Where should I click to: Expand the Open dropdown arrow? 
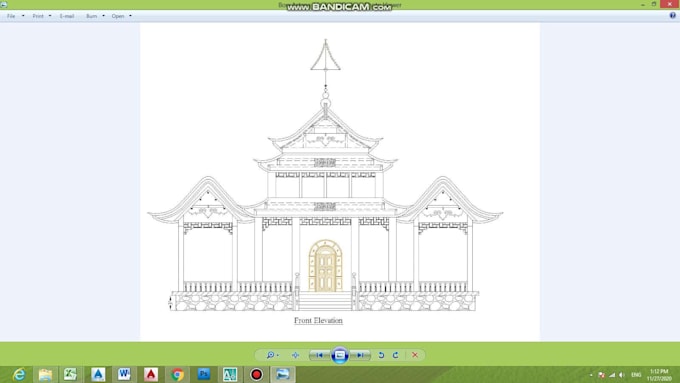coord(131,16)
